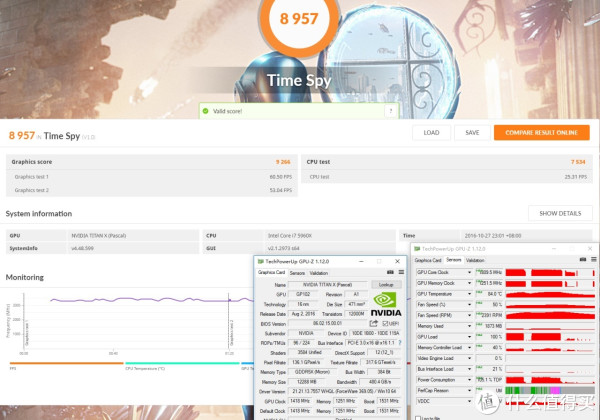
Task: Click the BIOS Version field 86.02.15.00.01
Action: 327,323
